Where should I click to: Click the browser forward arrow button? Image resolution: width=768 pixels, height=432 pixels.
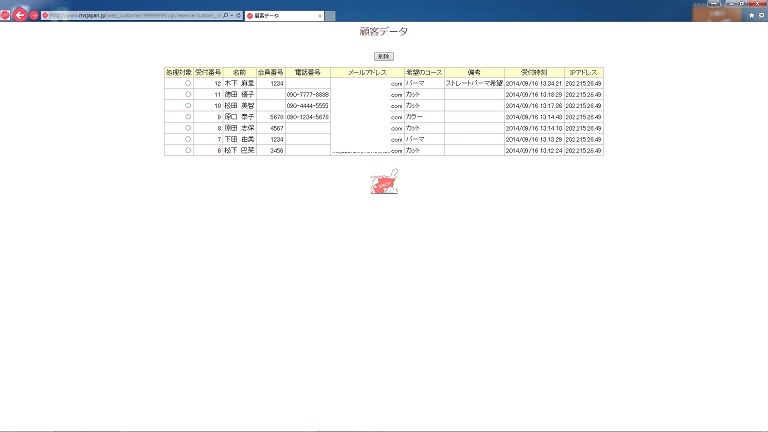(34, 15)
